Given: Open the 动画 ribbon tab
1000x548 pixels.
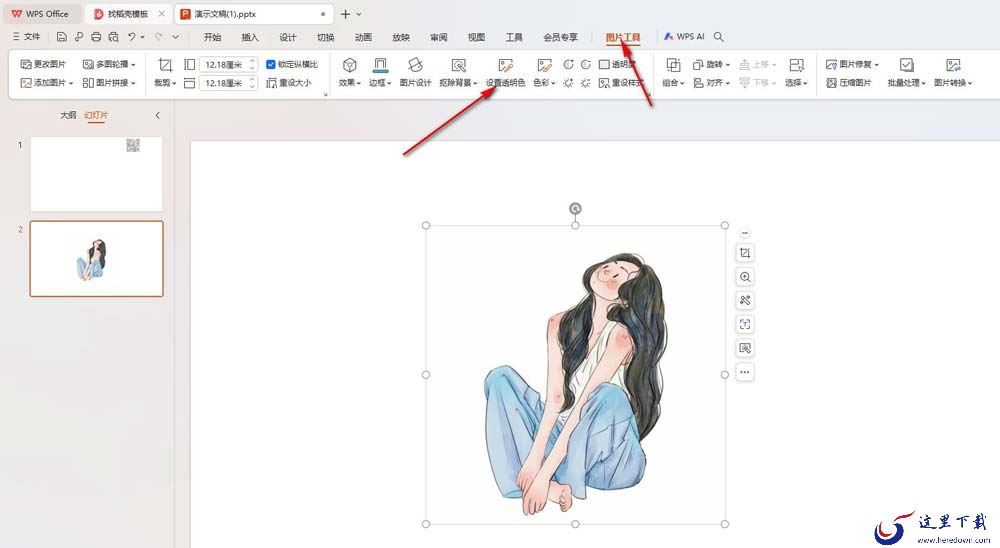Looking at the screenshot, I should pyautogui.click(x=363, y=37).
